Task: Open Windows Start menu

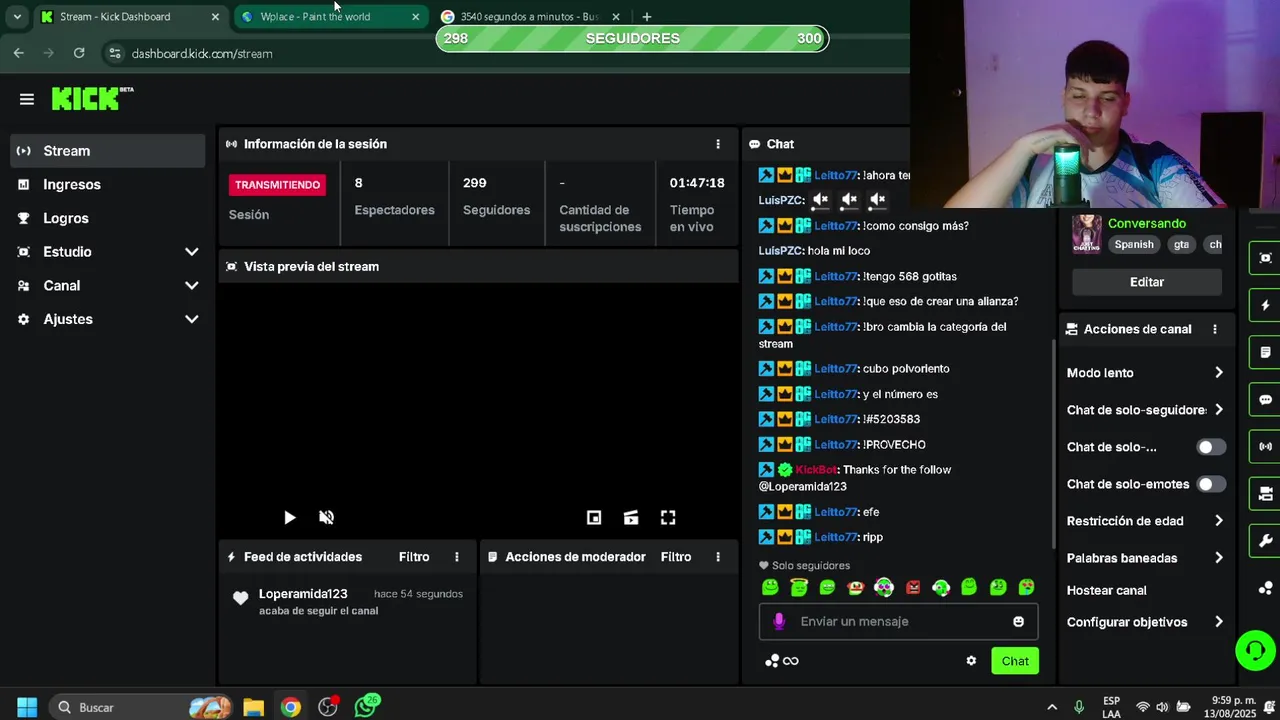Action: (27, 707)
